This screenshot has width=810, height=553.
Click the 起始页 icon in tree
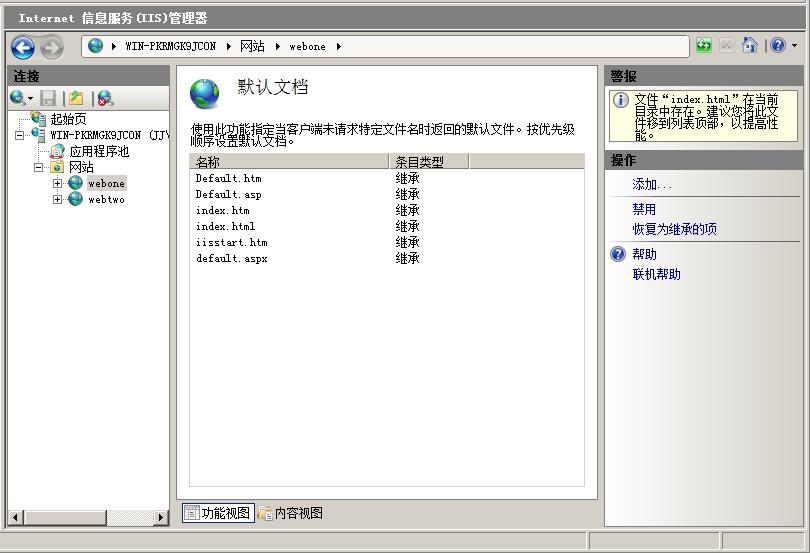pyautogui.click(x=39, y=118)
